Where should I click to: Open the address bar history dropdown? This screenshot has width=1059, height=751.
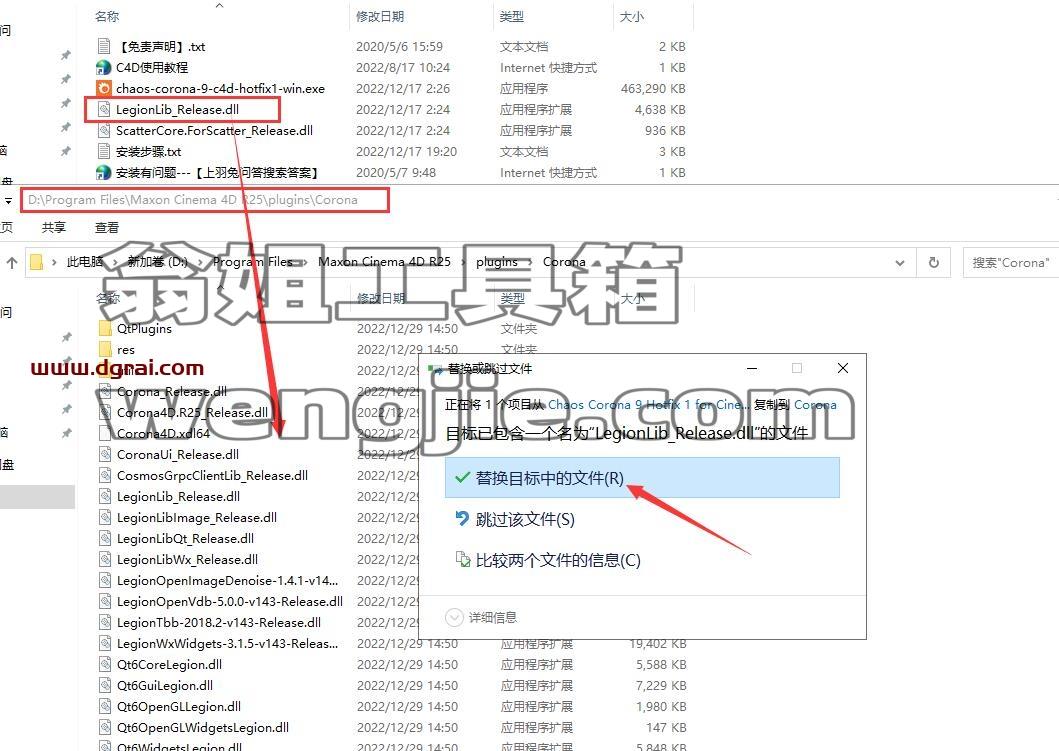pos(900,263)
